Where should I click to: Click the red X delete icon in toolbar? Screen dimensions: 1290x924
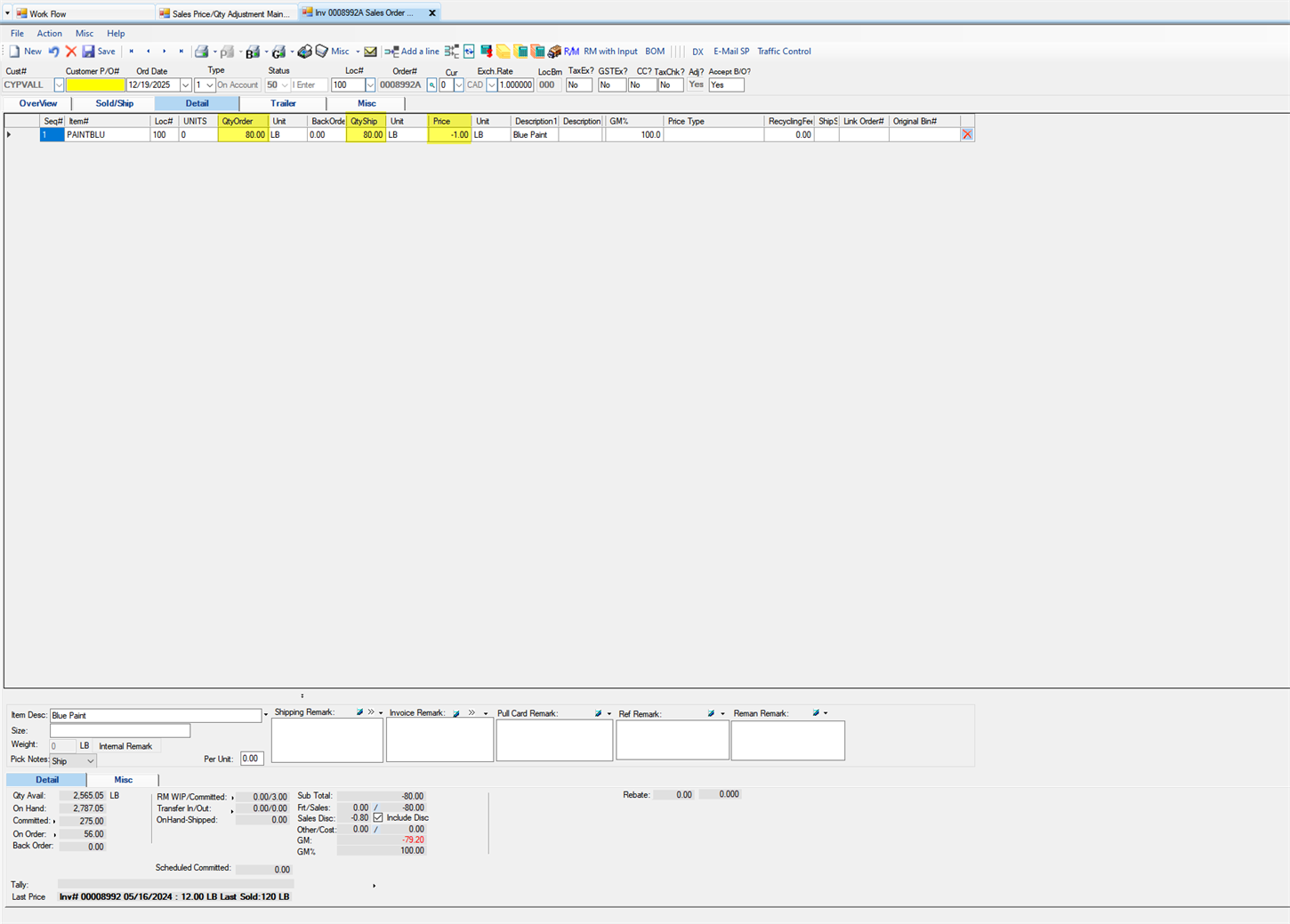tap(71, 52)
